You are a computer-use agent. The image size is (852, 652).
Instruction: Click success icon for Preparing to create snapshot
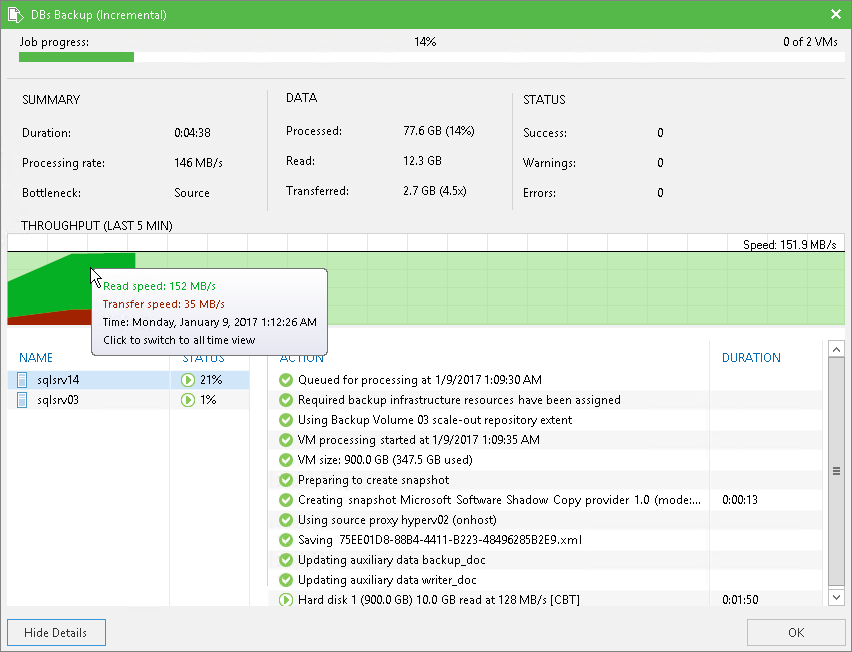point(286,480)
